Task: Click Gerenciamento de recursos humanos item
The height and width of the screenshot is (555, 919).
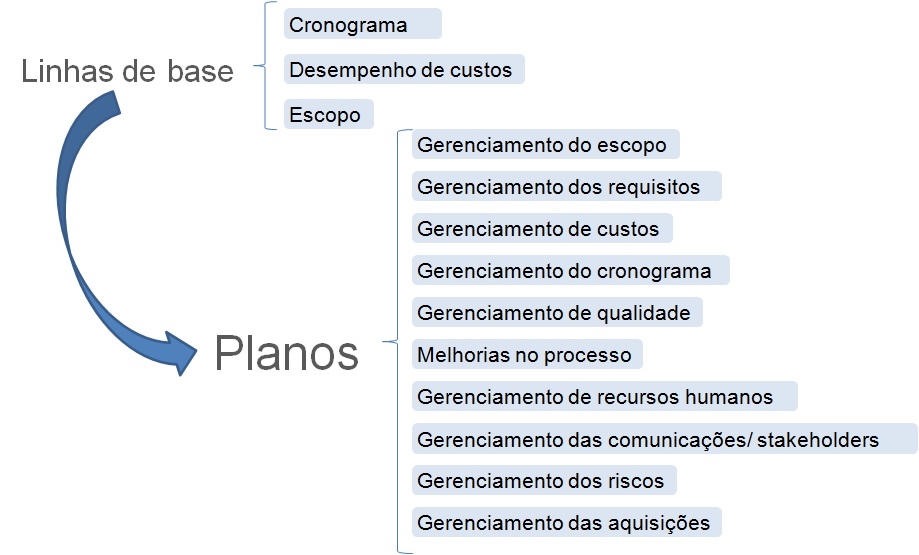Action: tap(605, 396)
